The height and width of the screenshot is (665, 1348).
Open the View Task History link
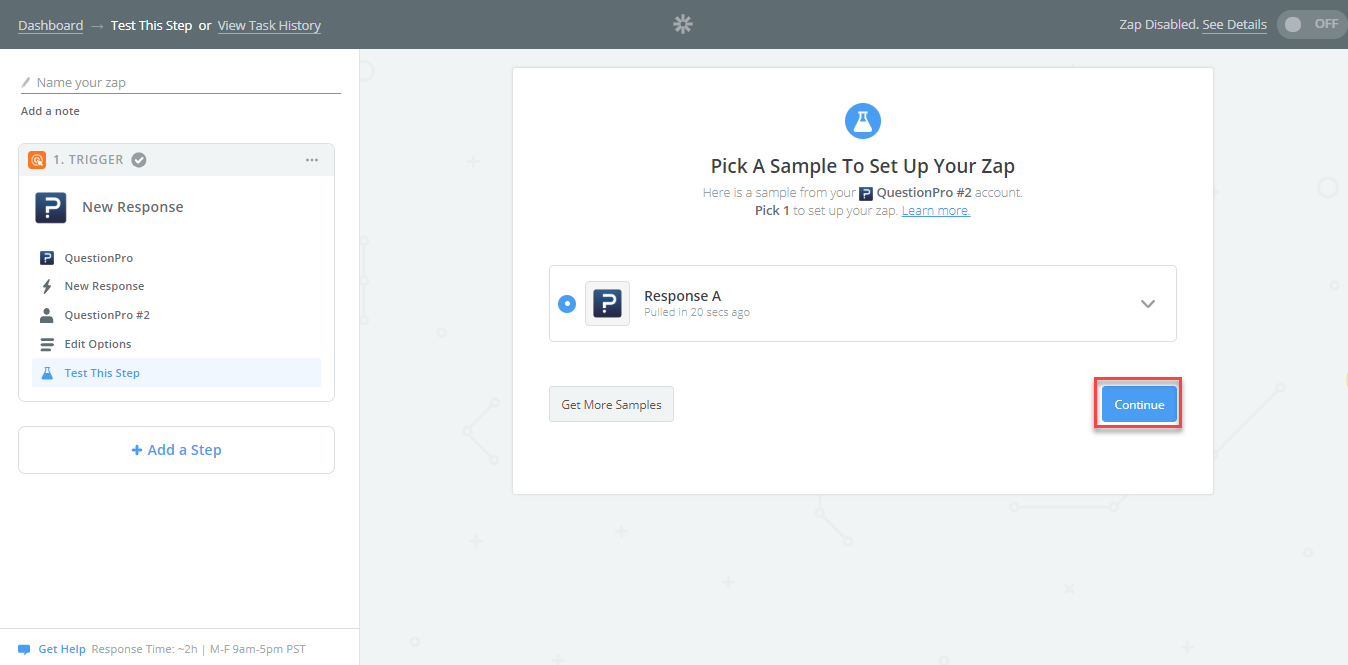(x=269, y=25)
